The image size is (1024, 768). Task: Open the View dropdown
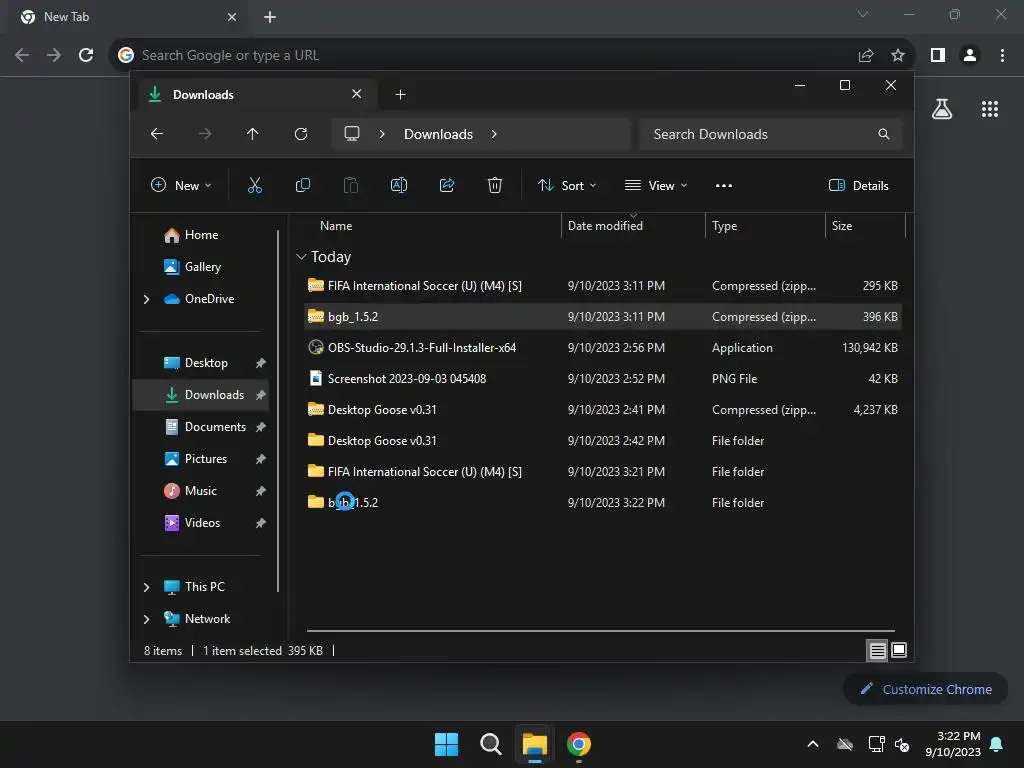[x=656, y=185]
